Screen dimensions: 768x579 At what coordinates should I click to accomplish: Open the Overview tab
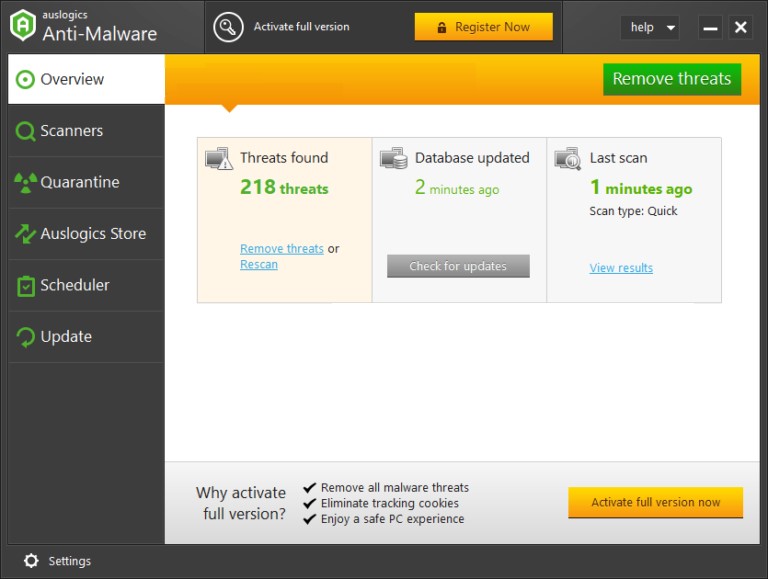point(86,79)
